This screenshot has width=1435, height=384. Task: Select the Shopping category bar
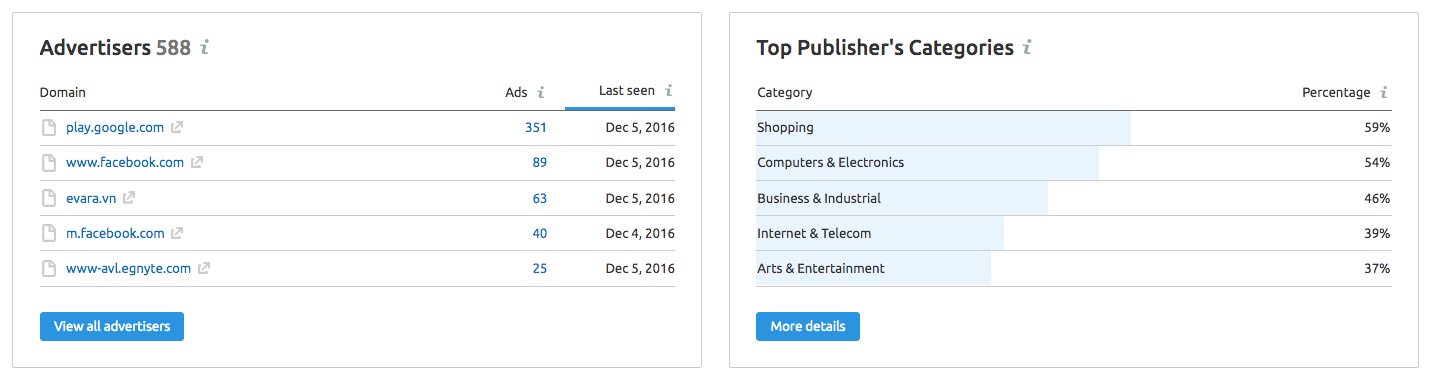[943, 128]
